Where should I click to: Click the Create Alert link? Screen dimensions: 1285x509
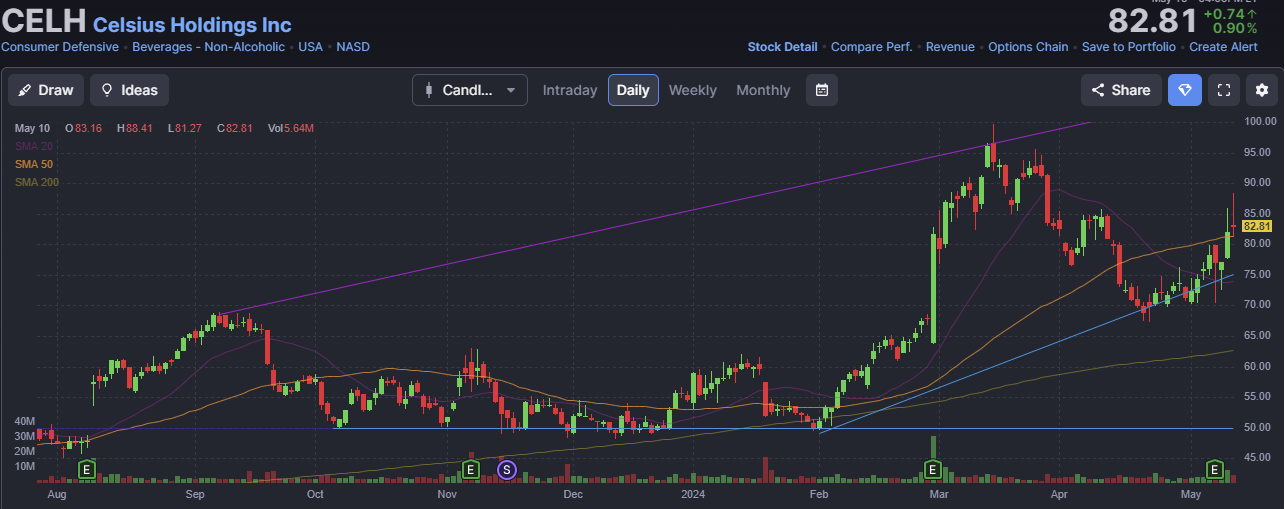tap(1223, 47)
